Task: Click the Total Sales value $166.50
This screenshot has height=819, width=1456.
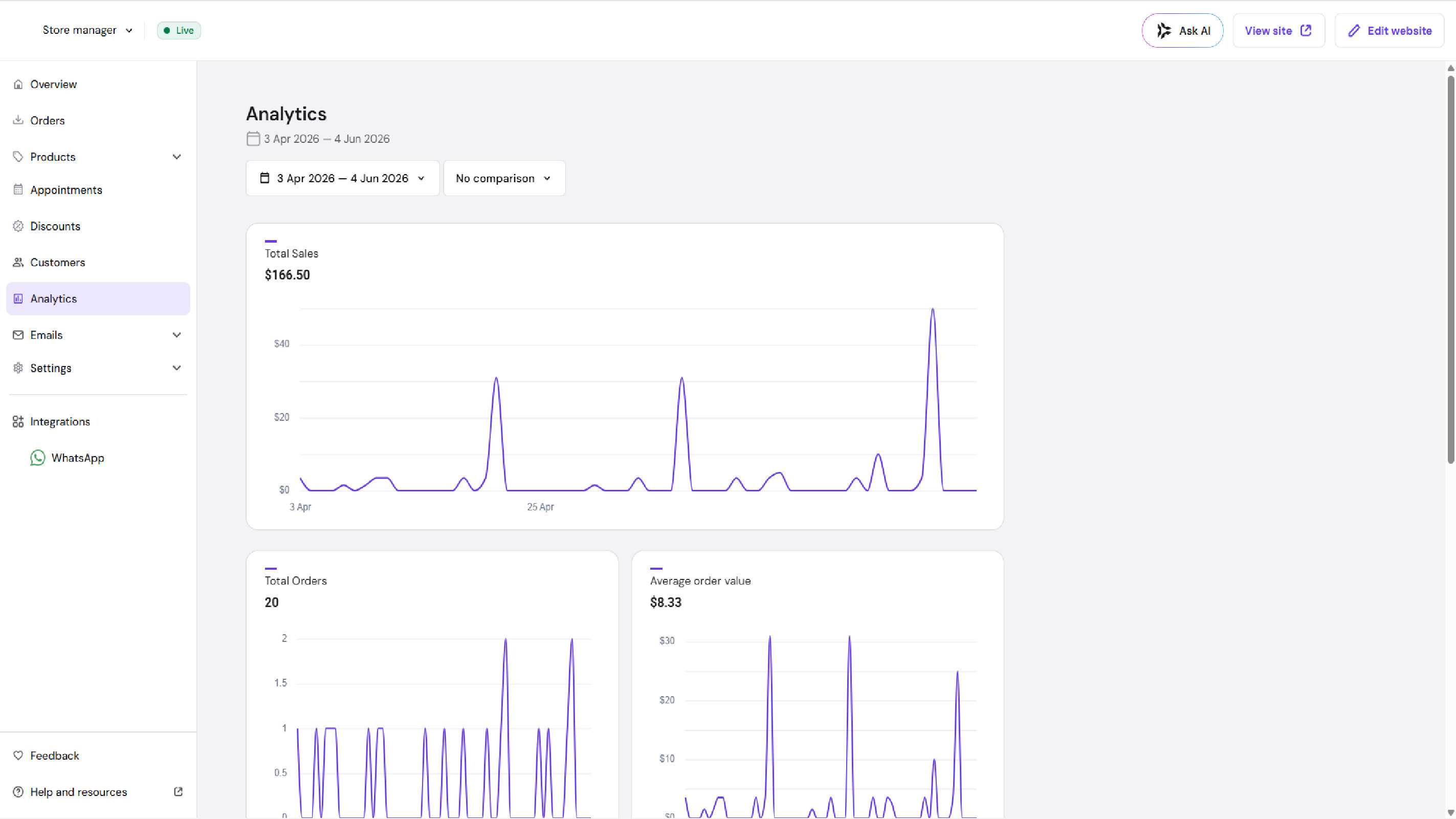Action: coord(287,275)
